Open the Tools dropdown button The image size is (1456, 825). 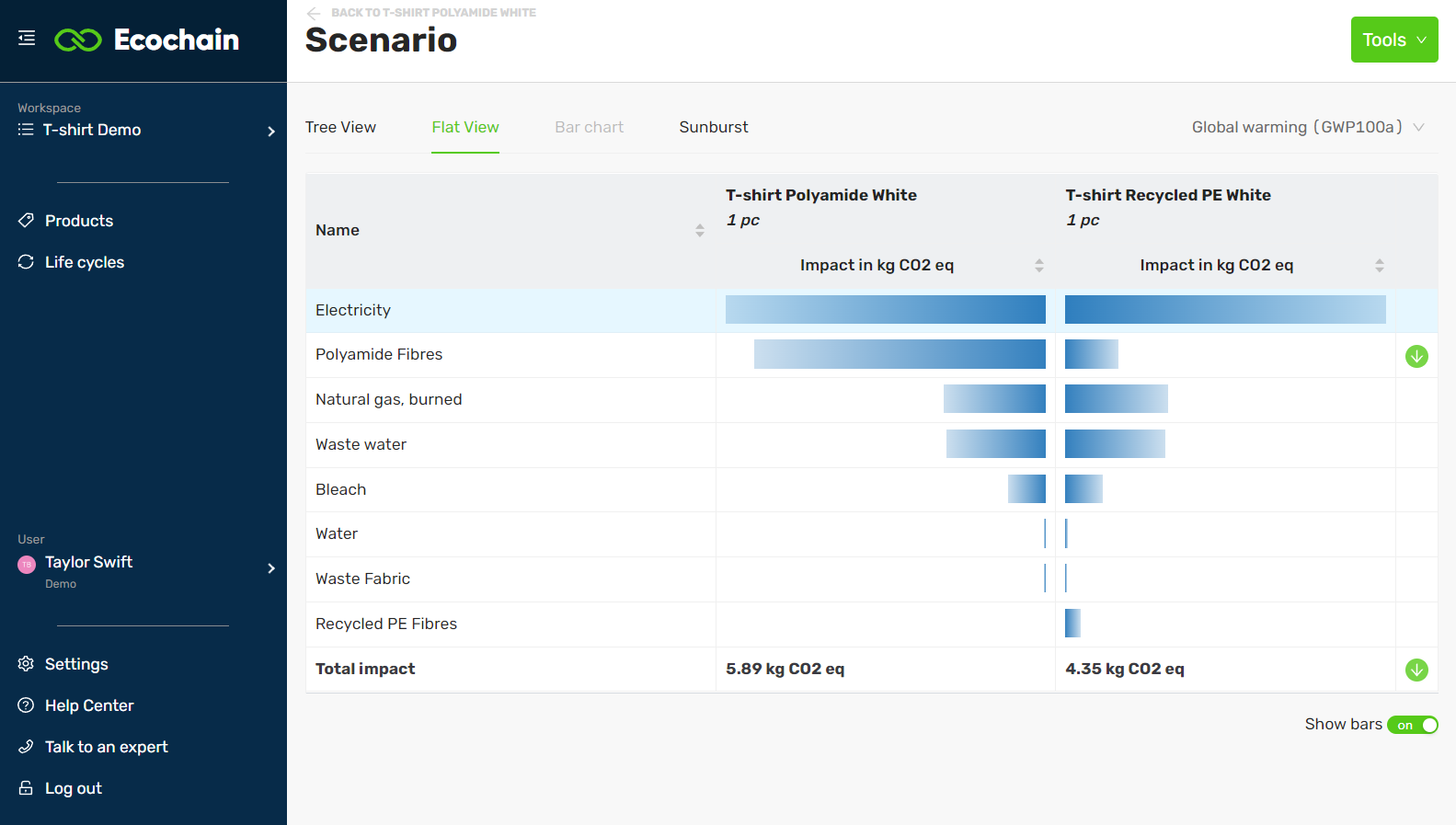1393,40
